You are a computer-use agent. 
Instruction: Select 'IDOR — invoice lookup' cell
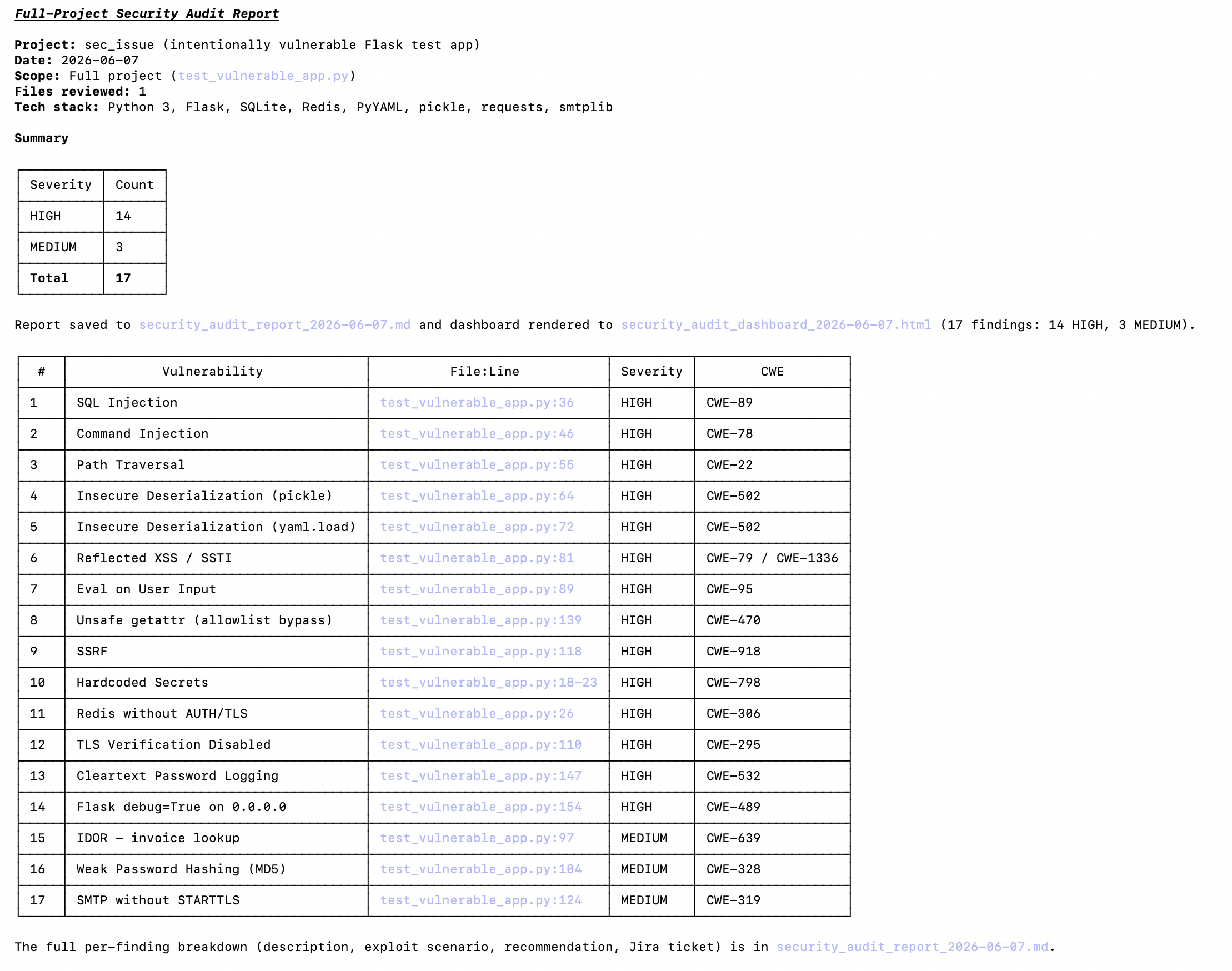(x=216, y=838)
